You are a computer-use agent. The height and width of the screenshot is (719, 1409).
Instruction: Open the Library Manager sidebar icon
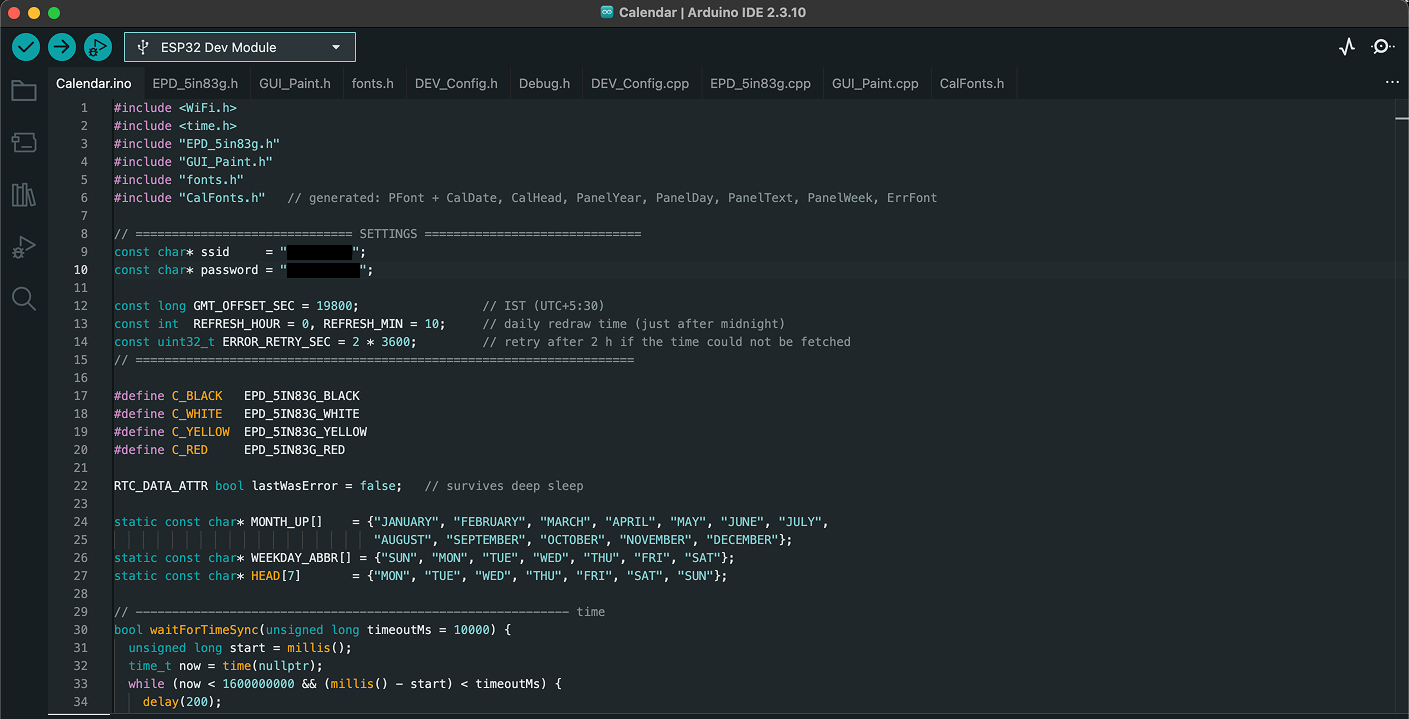tap(24, 194)
